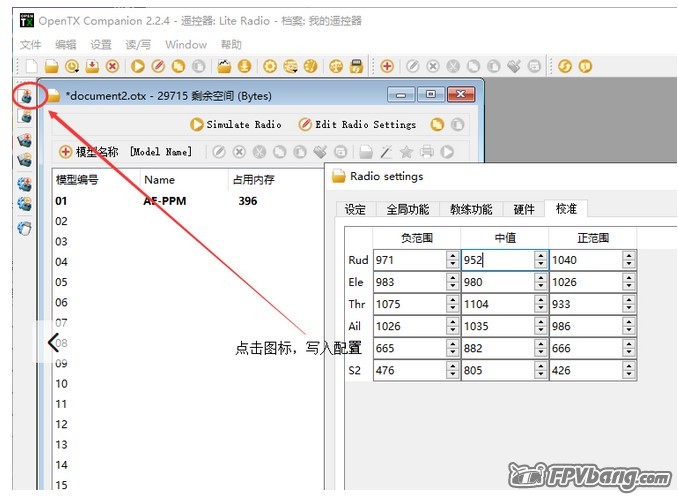Screen dimensions: 678x499
Task: Click the Simulate Radio button in document window
Action: [236, 125]
